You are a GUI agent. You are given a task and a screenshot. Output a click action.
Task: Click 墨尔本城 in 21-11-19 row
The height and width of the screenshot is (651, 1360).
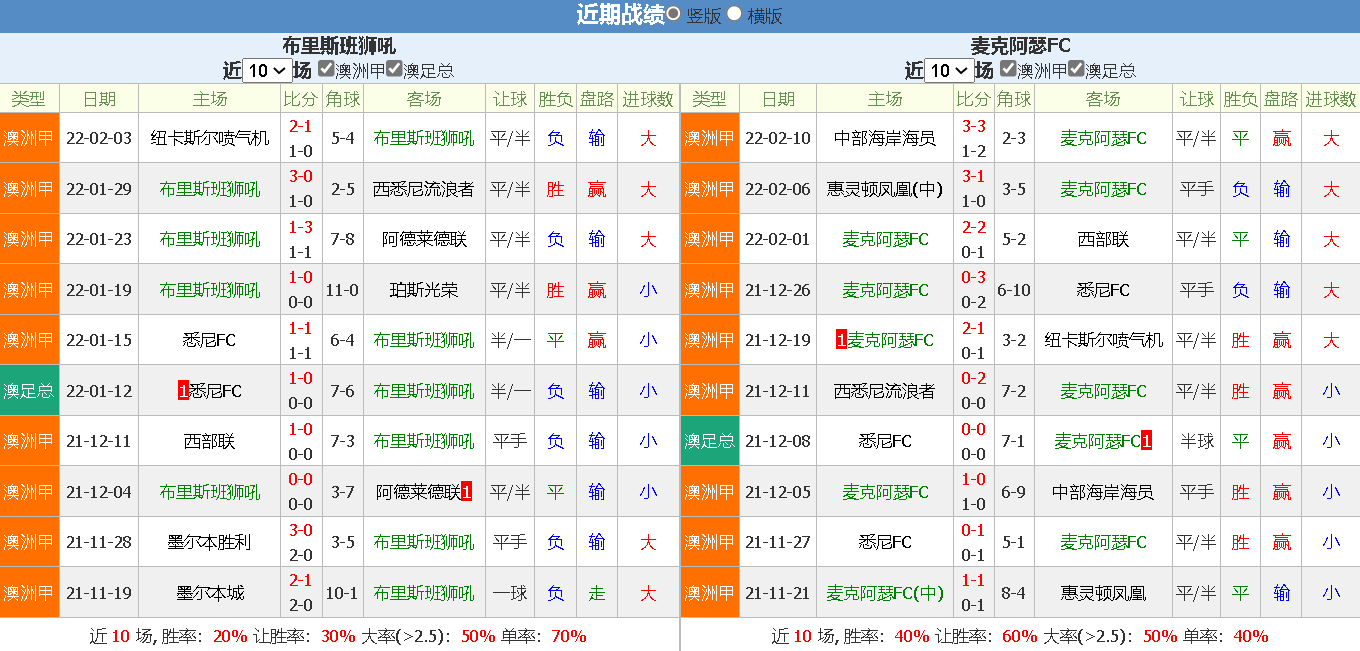(x=210, y=593)
